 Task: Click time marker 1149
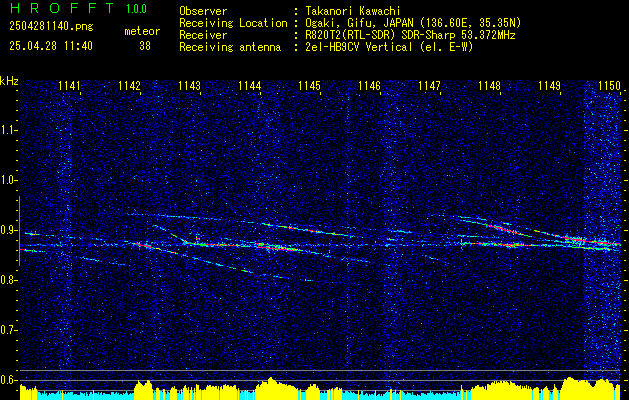pyautogui.click(x=550, y=86)
